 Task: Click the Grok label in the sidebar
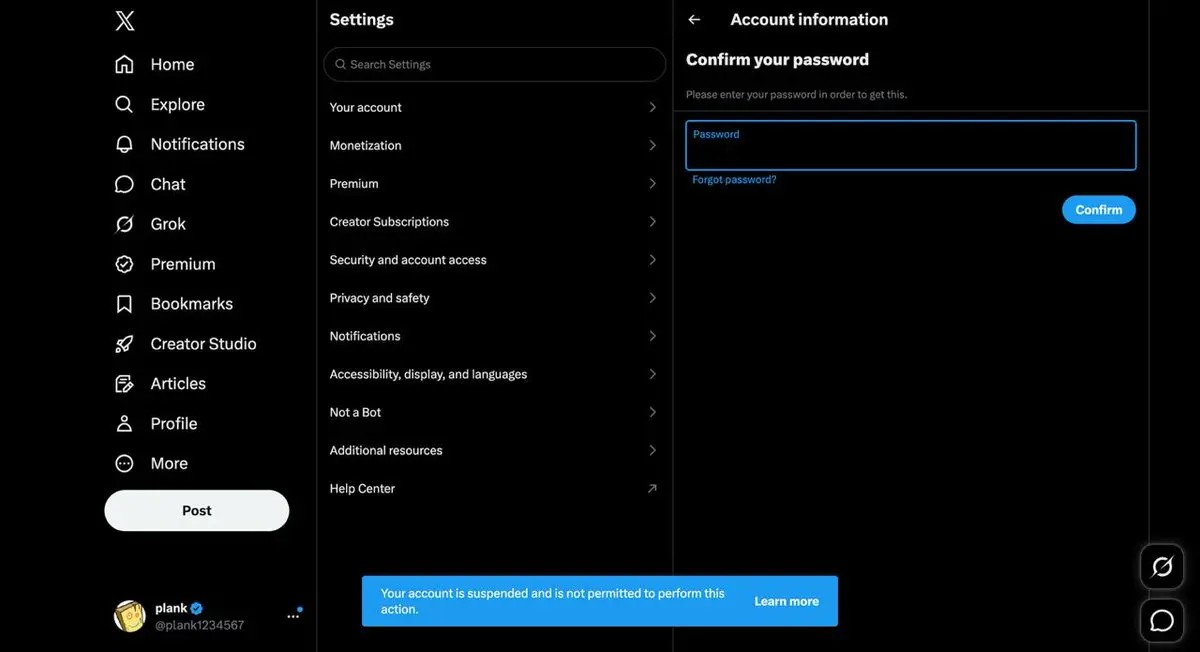(168, 224)
